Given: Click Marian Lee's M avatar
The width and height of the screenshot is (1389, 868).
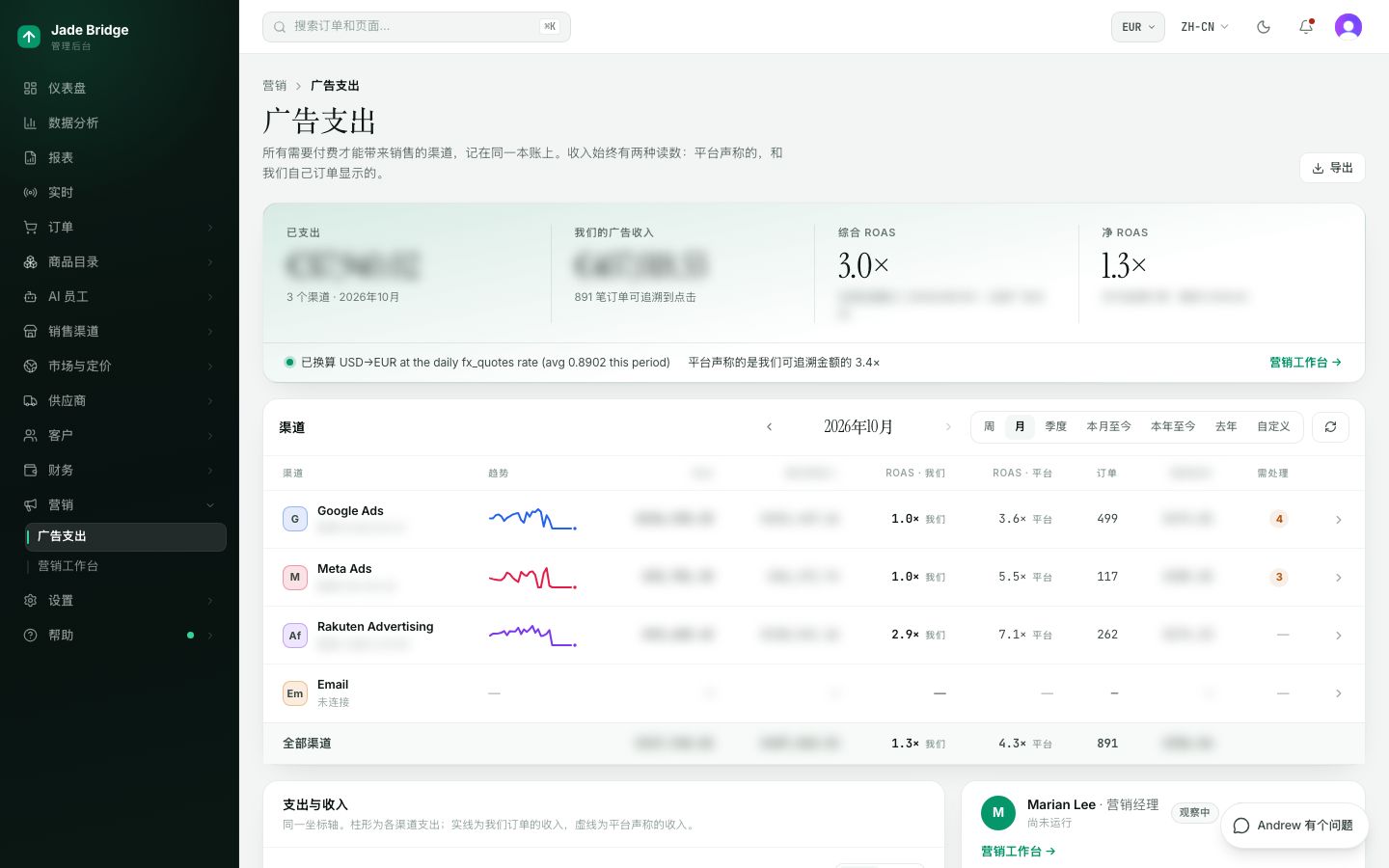Looking at the screenshot, I should pos(998,812).
